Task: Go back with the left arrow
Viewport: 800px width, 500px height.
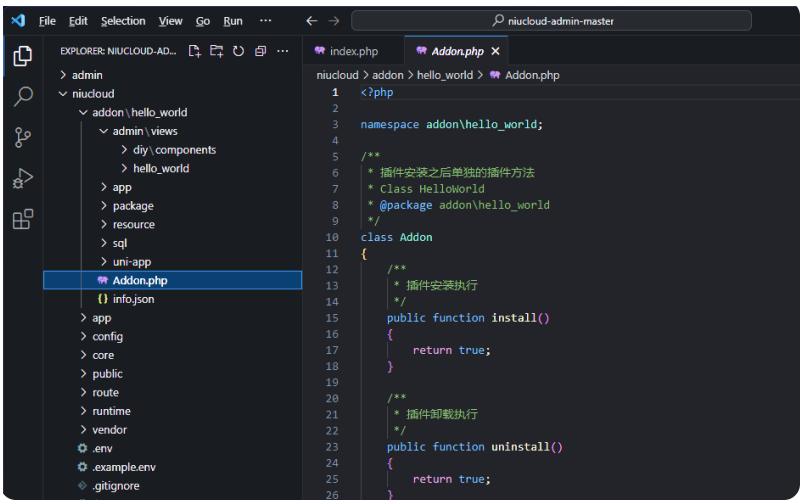Action: coord(312,21)
